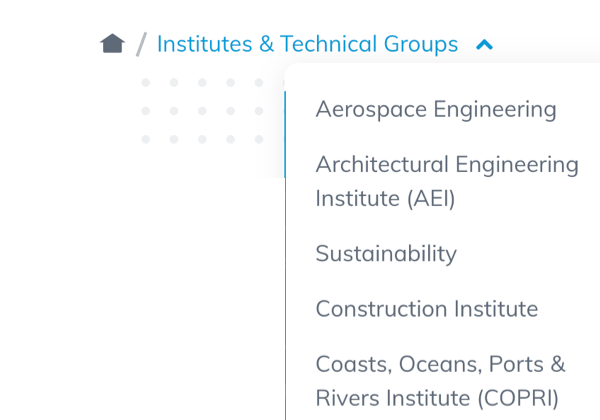This screenshot has width=600, height=420.
Task: Click the blue upward caret arrow
Action: (485, 44)
